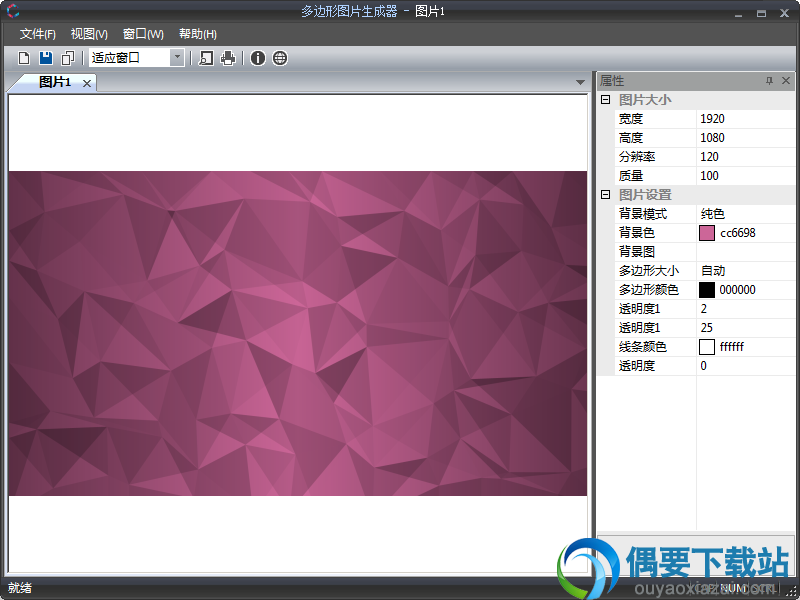Open the tab list dropdown arrow
The image size is (800, 600).
(x=580, y=82)
